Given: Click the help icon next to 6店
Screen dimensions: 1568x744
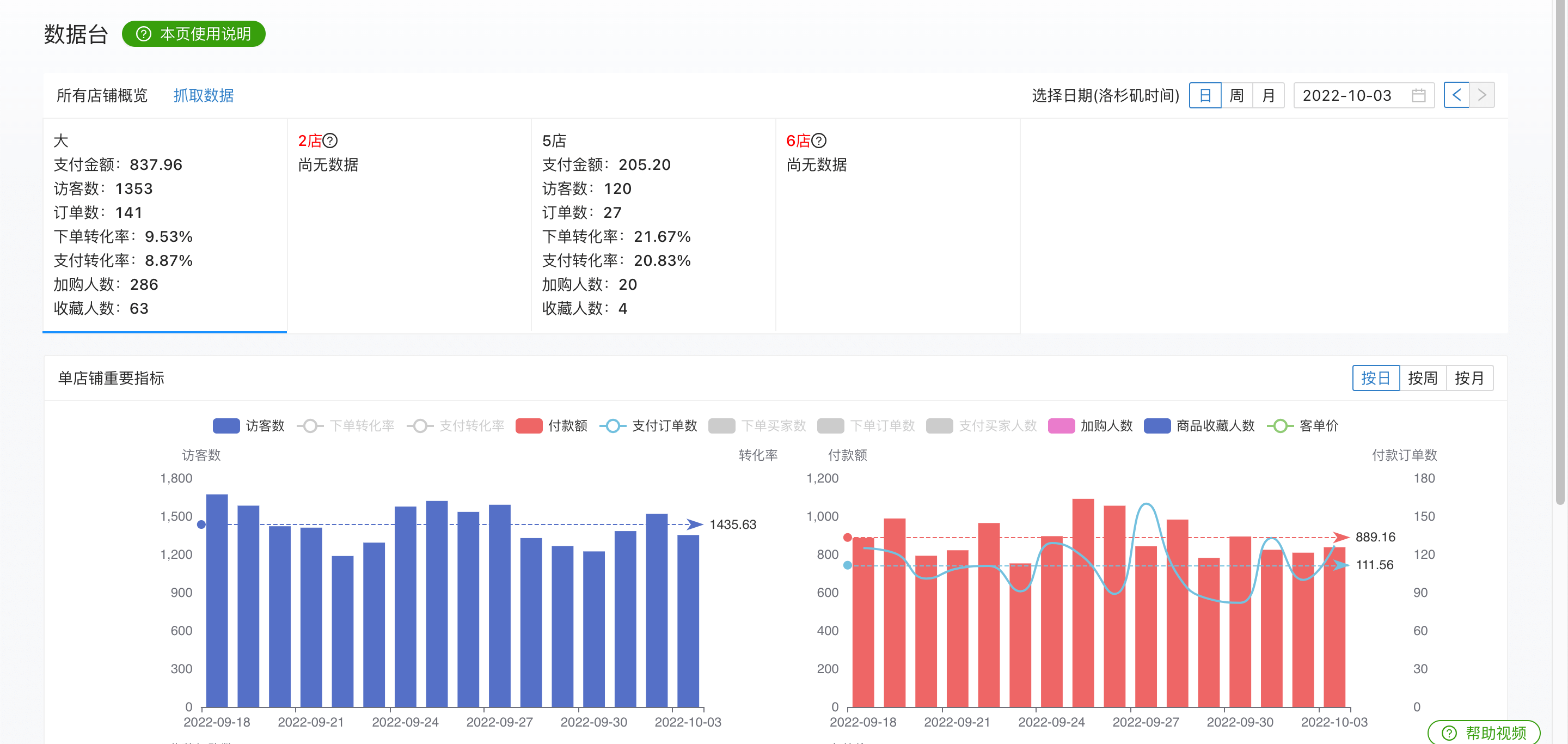Looking at the screenshot, I should click(819, 141).
